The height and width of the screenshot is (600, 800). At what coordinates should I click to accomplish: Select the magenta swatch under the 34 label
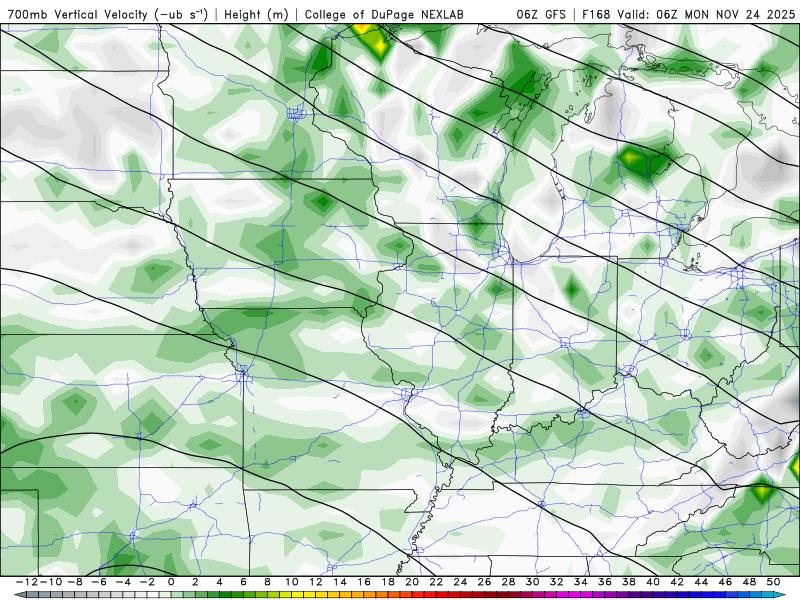pyautogui.click(x=587, y=594)
